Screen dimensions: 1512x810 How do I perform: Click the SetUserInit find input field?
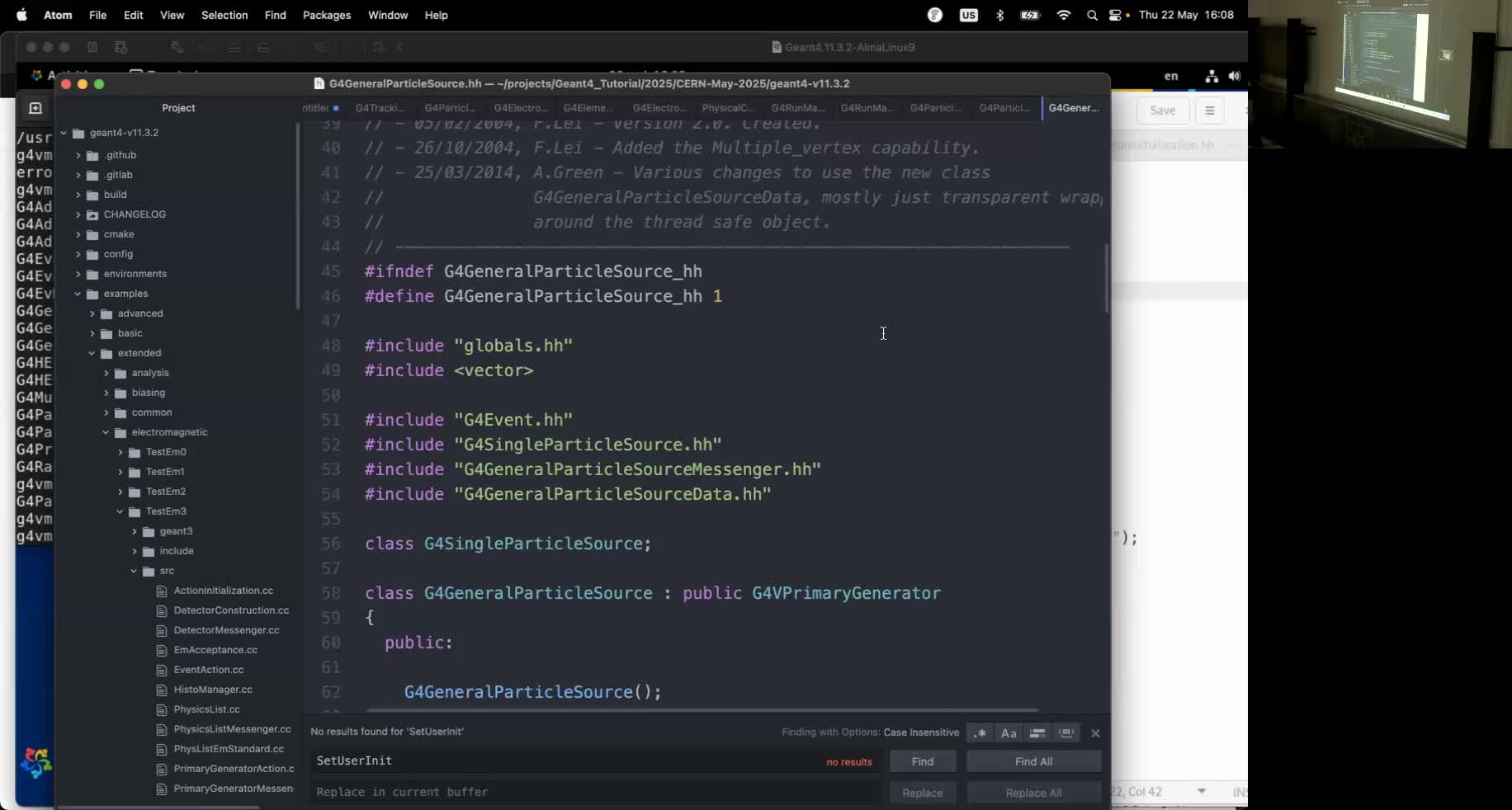pyautogui.click(x=561, y=761)
